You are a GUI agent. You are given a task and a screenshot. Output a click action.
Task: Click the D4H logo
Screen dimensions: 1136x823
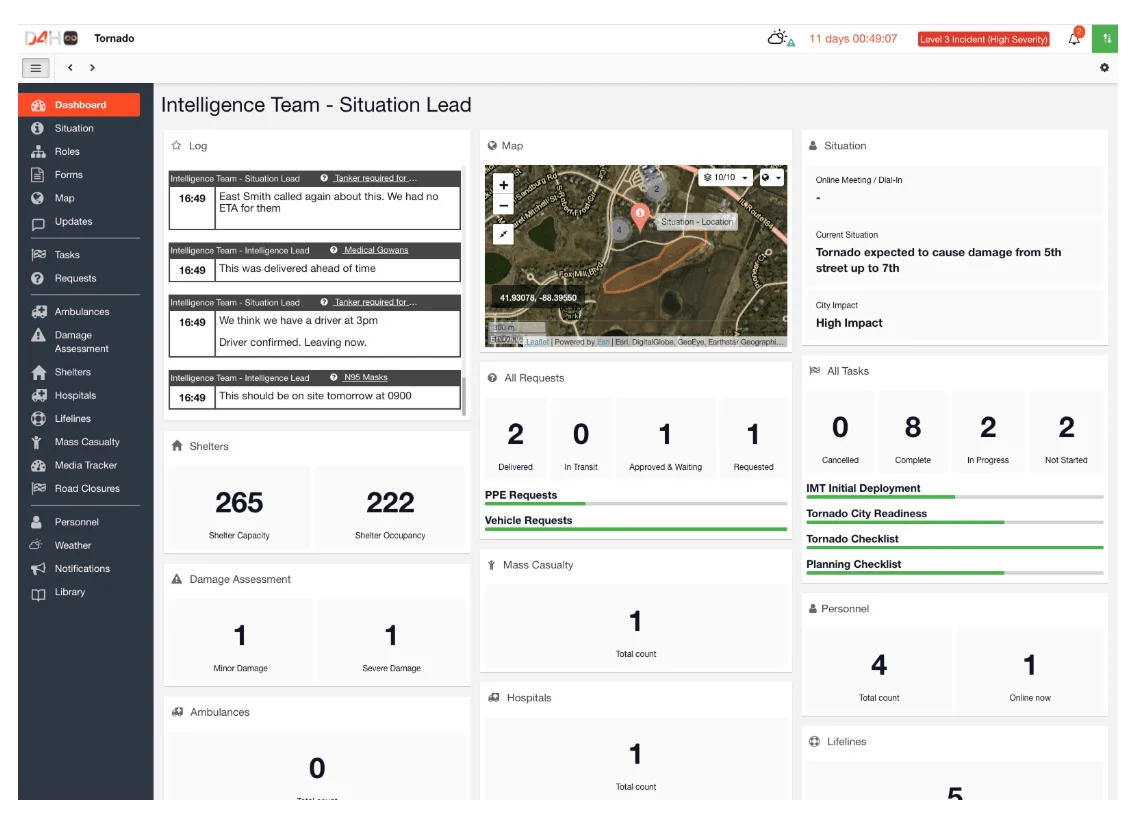(51, 38)
